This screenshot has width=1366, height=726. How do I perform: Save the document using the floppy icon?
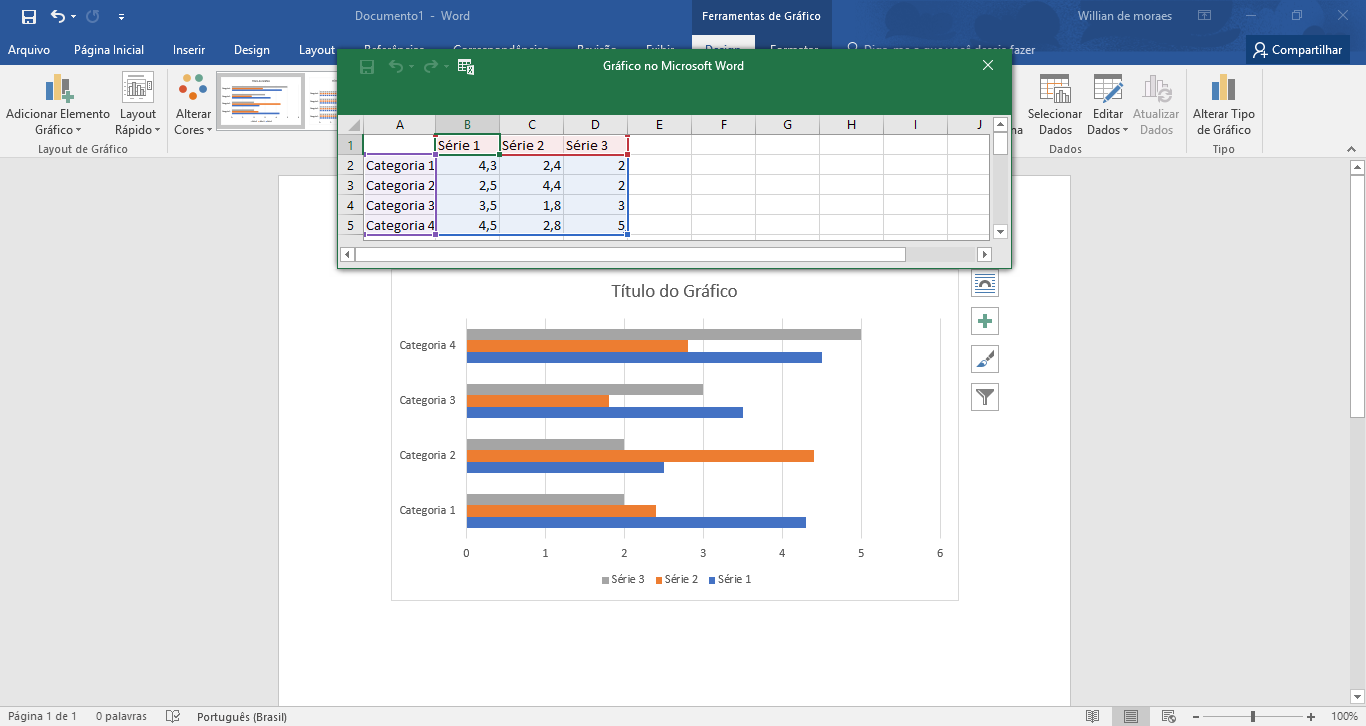click(x=28, y=16)
